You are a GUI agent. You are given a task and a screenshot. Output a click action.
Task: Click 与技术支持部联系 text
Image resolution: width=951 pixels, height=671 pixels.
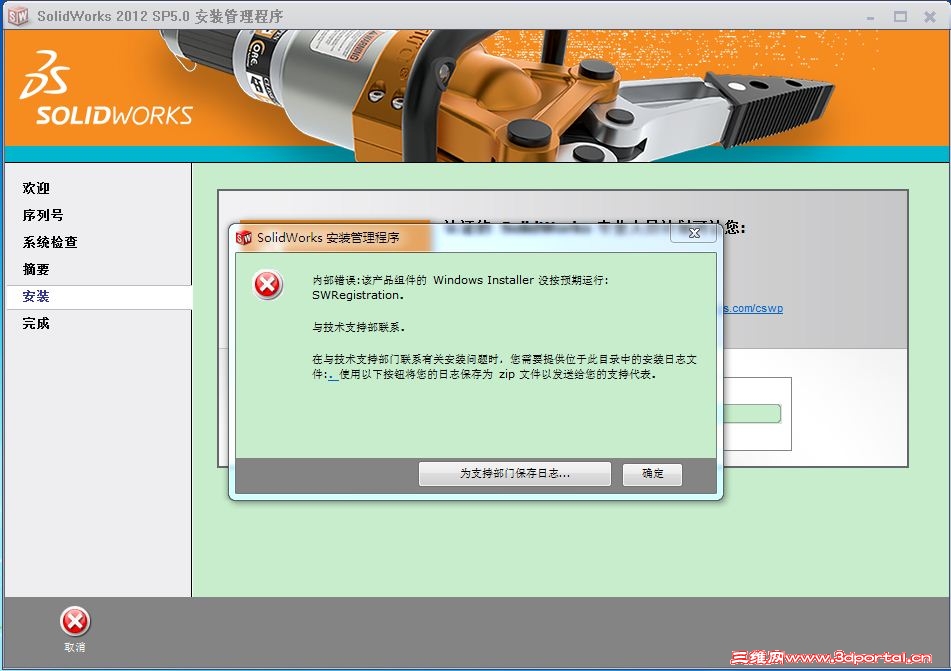(358, 328)
